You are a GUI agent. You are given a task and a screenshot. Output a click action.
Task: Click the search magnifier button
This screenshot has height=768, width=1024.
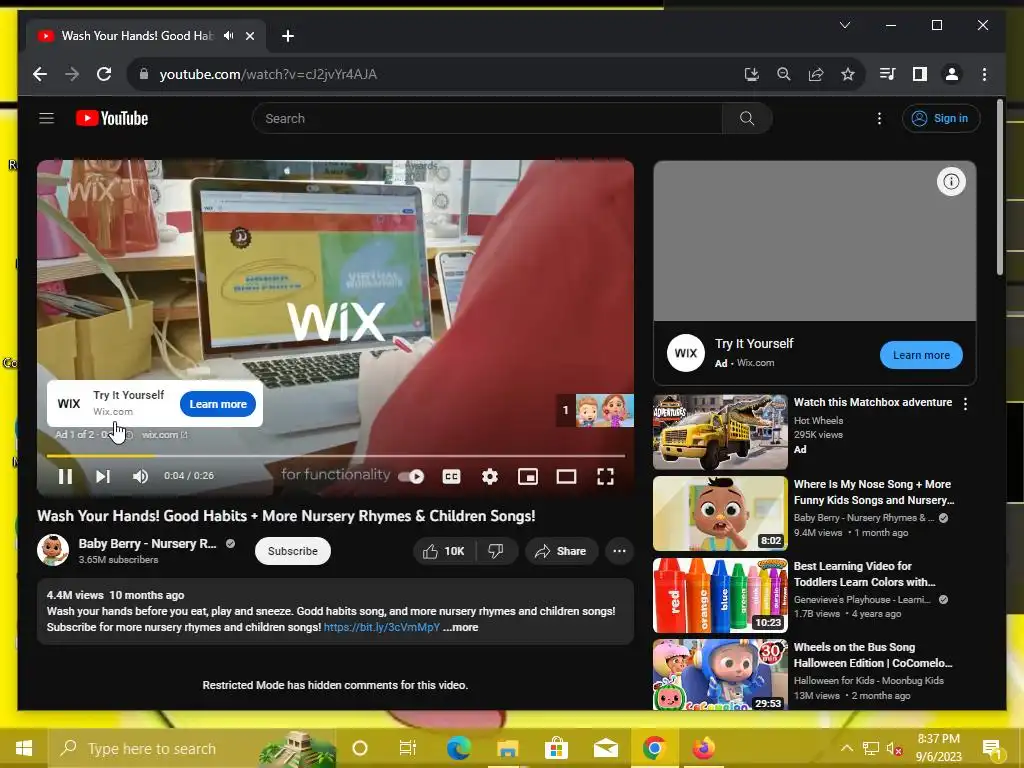(x=747, y=118)
